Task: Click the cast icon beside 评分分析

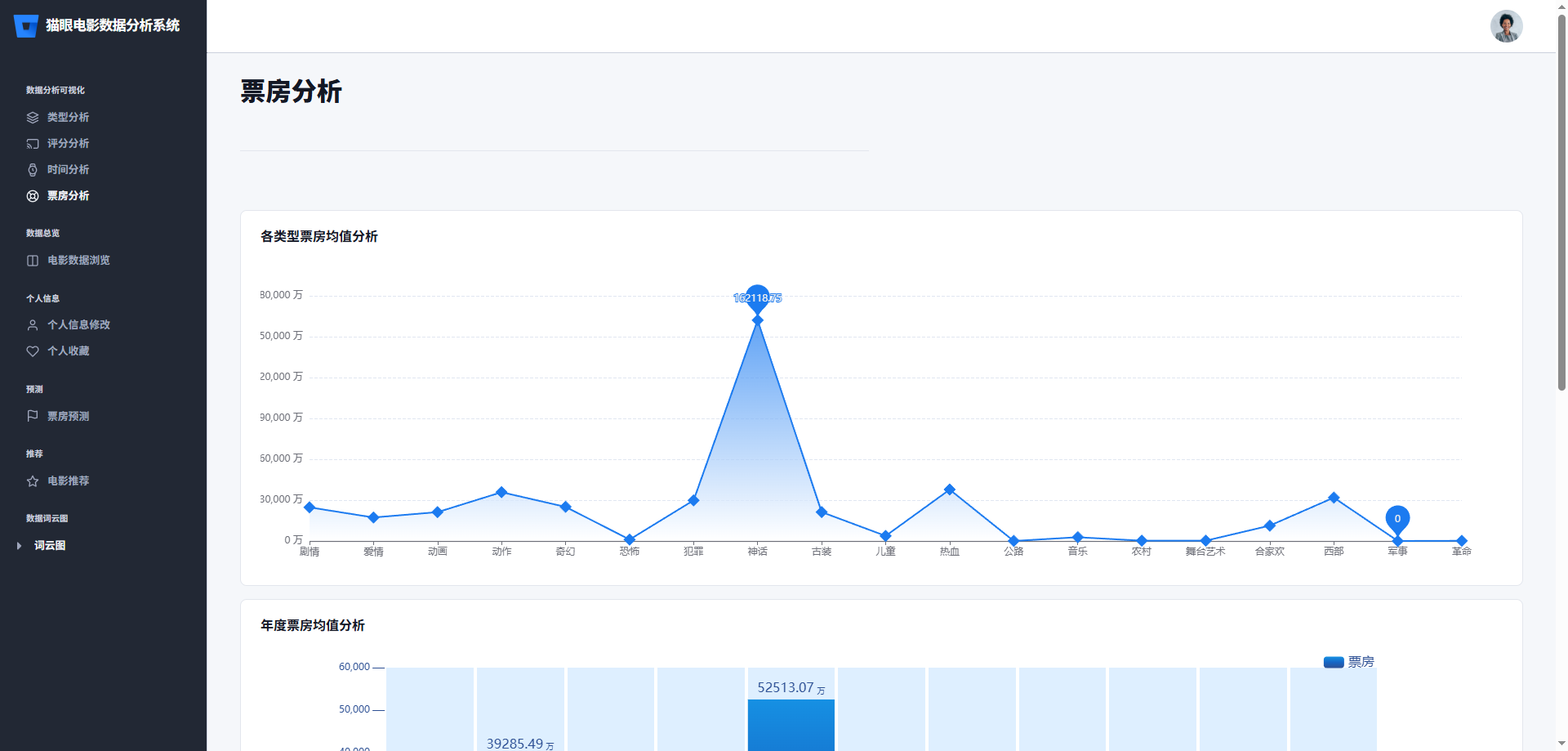Action: (x=33, y=144)
